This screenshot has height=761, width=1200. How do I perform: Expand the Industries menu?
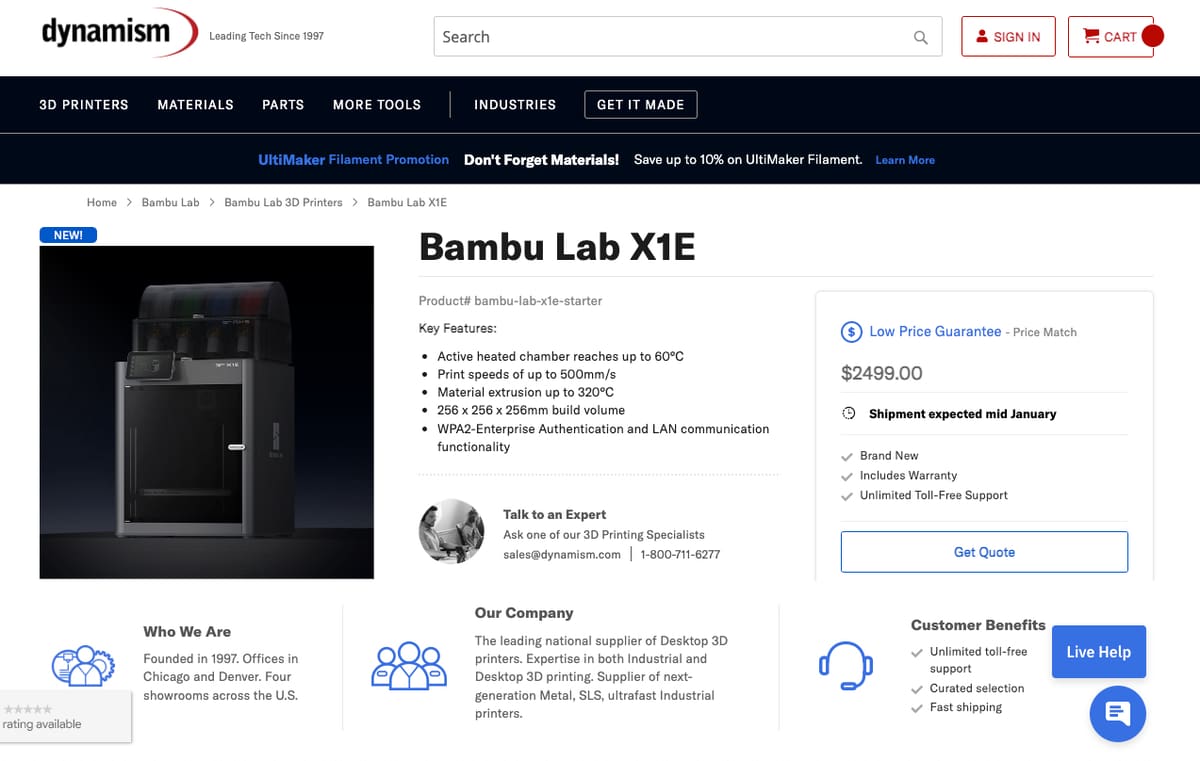coord(515,104)
